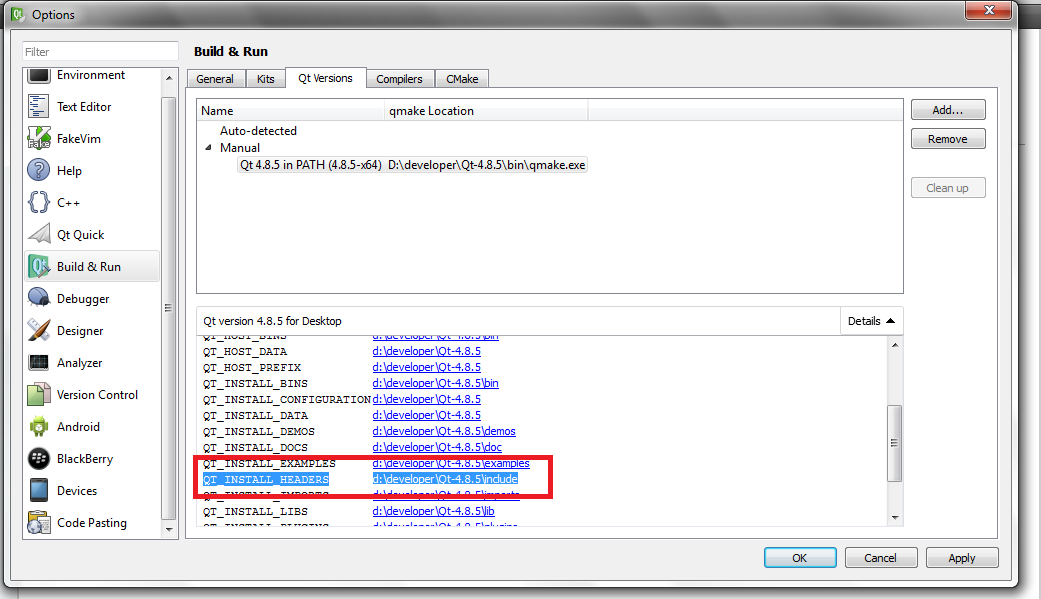Open the Designer category icon
The image size is (1041, 599).
pyautogui.click(x=39, y=330)
